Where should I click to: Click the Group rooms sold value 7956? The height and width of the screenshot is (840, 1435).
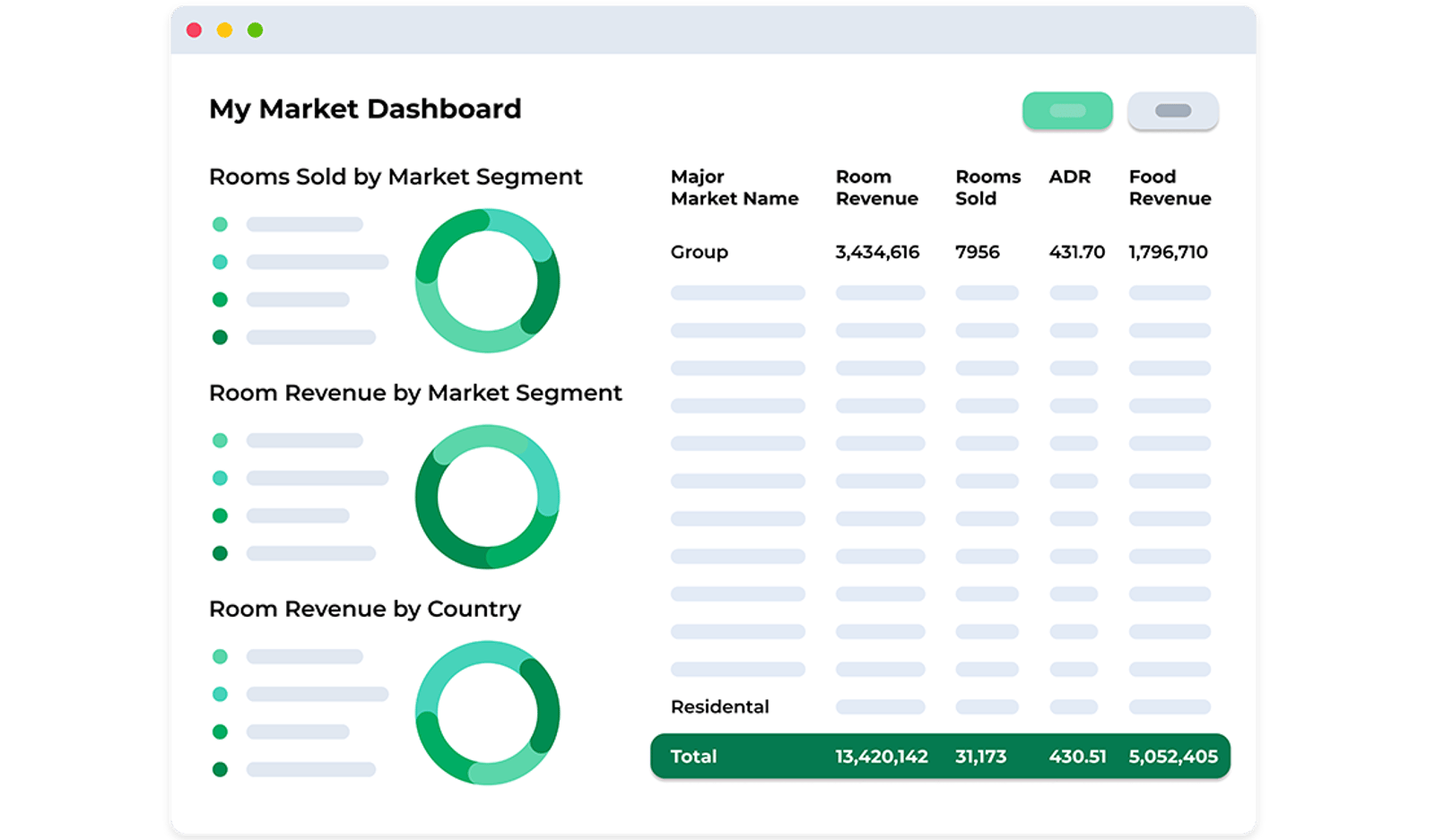978,252
